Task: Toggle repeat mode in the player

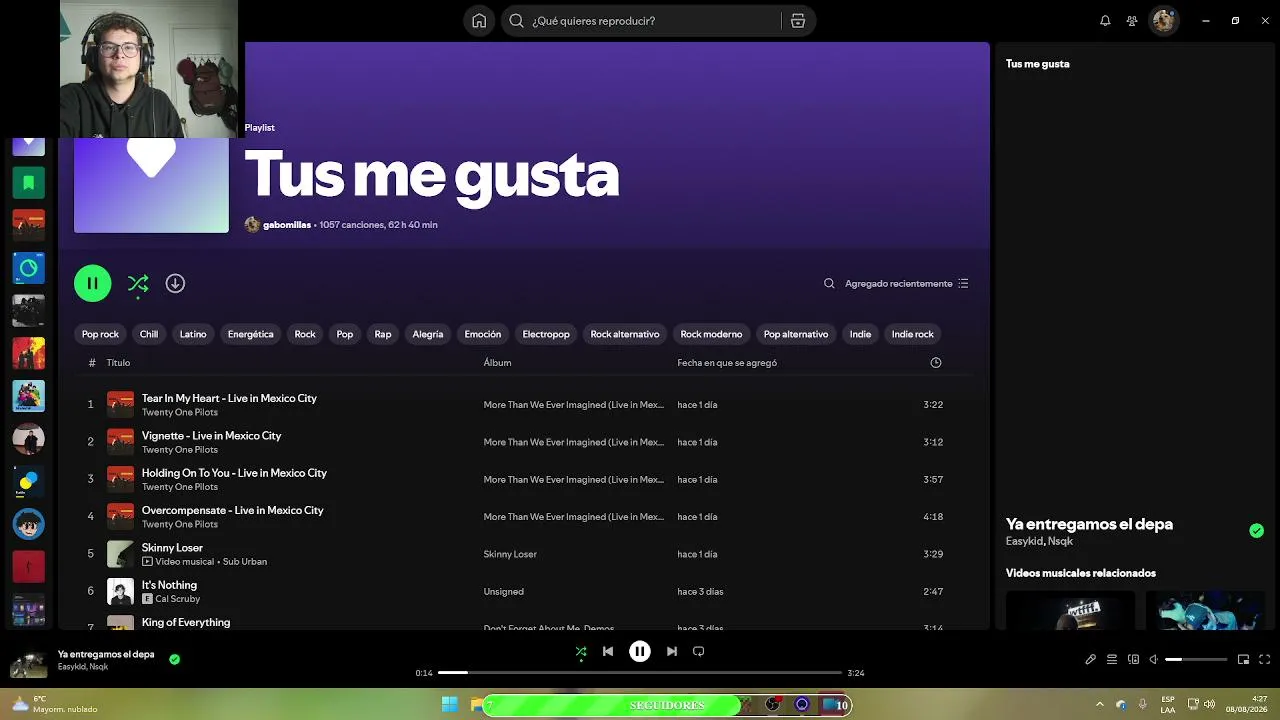Action: (699, 652)
